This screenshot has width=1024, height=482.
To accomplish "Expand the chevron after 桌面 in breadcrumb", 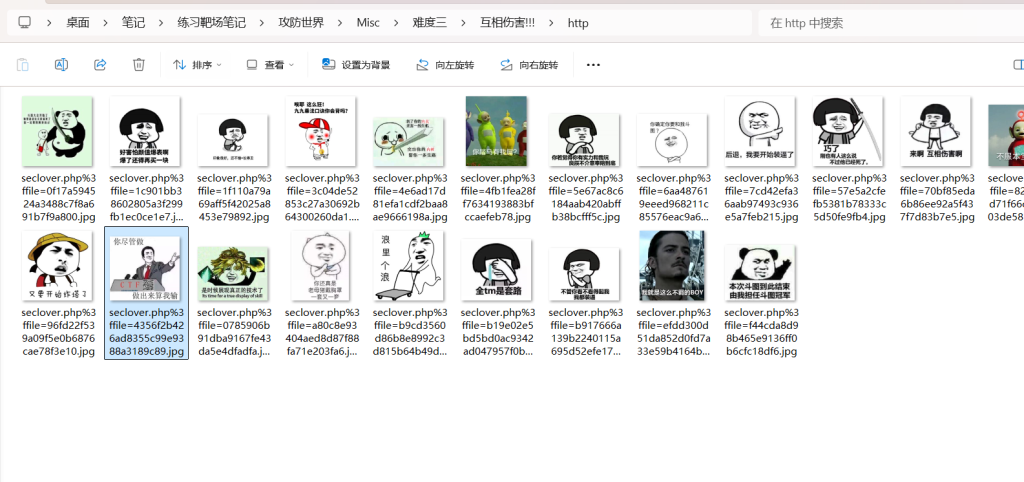I will click(x=105, y=23).
